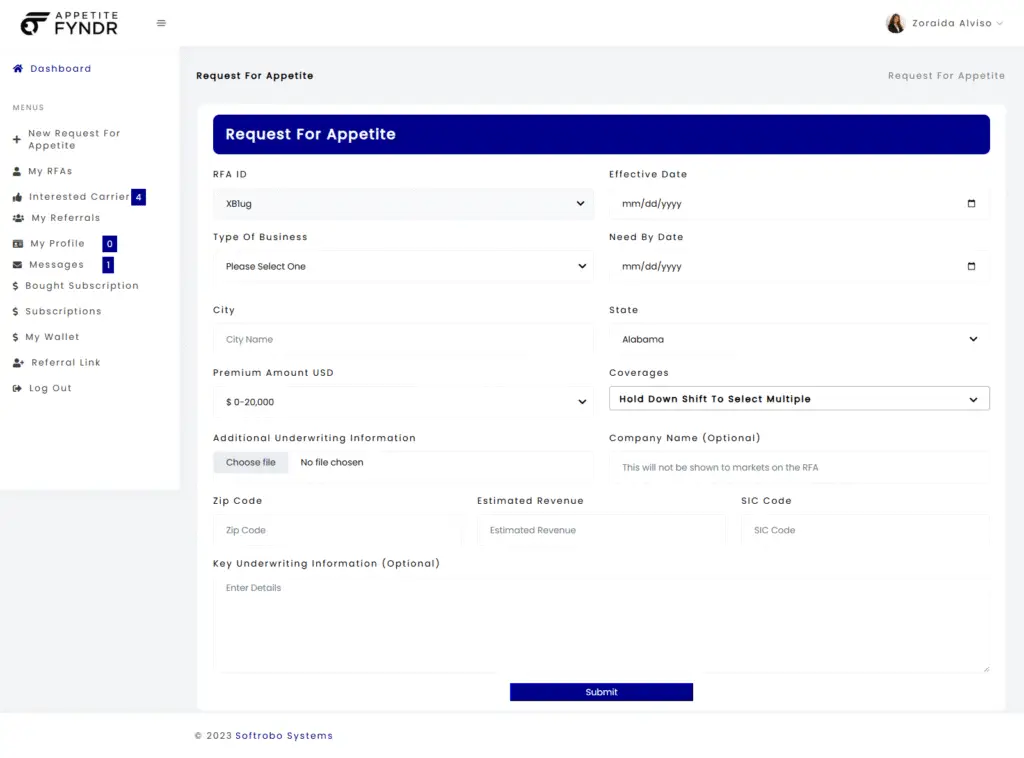Open My Wallet menu item
This screenshot has width=1024, height=758.
click(x=52, y=337)
